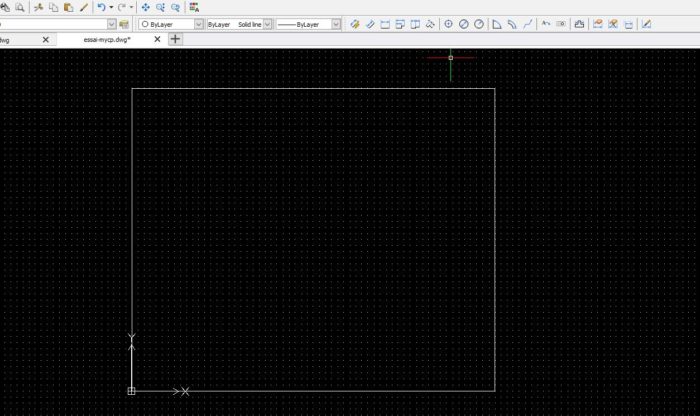Click the Copy icon
The width and height of the screenshot is (700, 416).
coord(54,7)
